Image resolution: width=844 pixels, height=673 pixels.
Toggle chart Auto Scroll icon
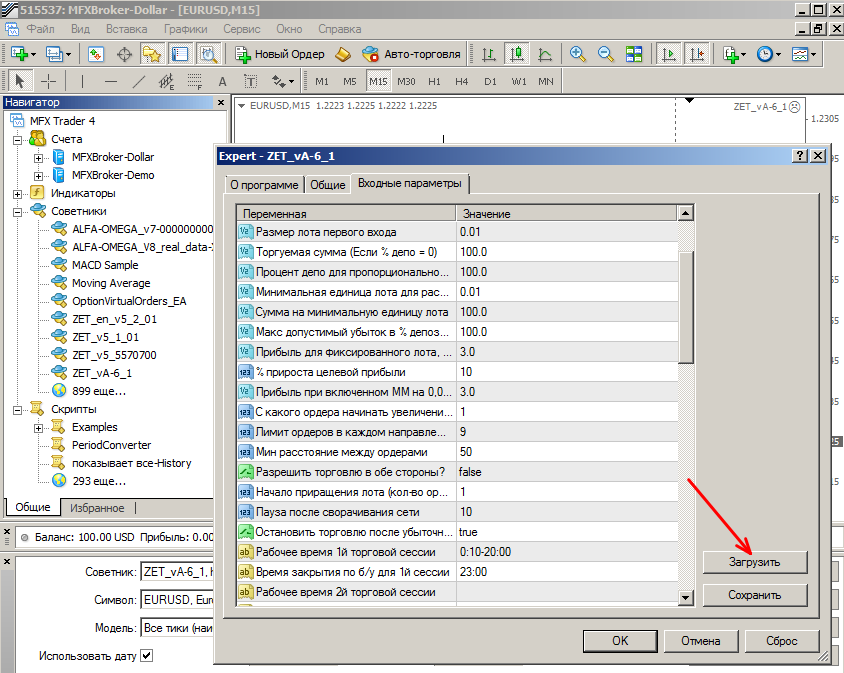click(669, 54)
